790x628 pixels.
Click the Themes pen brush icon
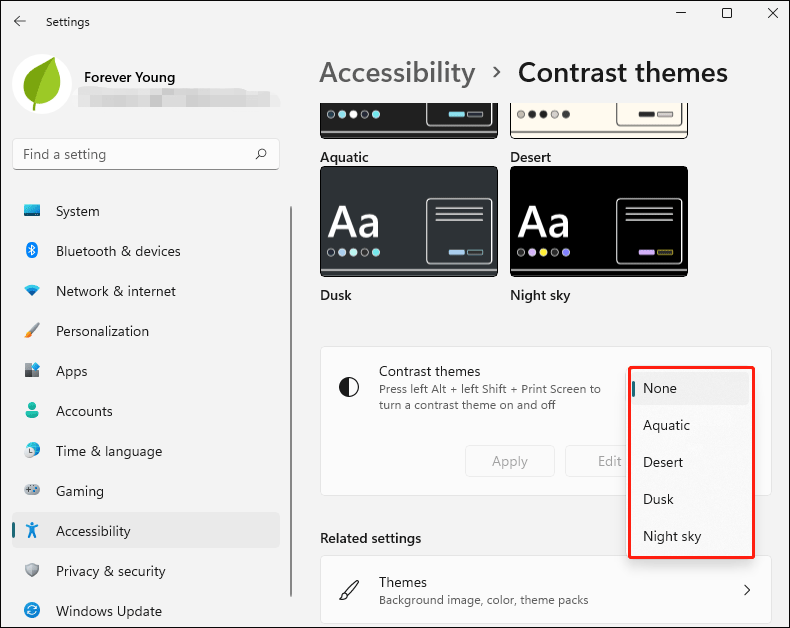coord(349,590)
